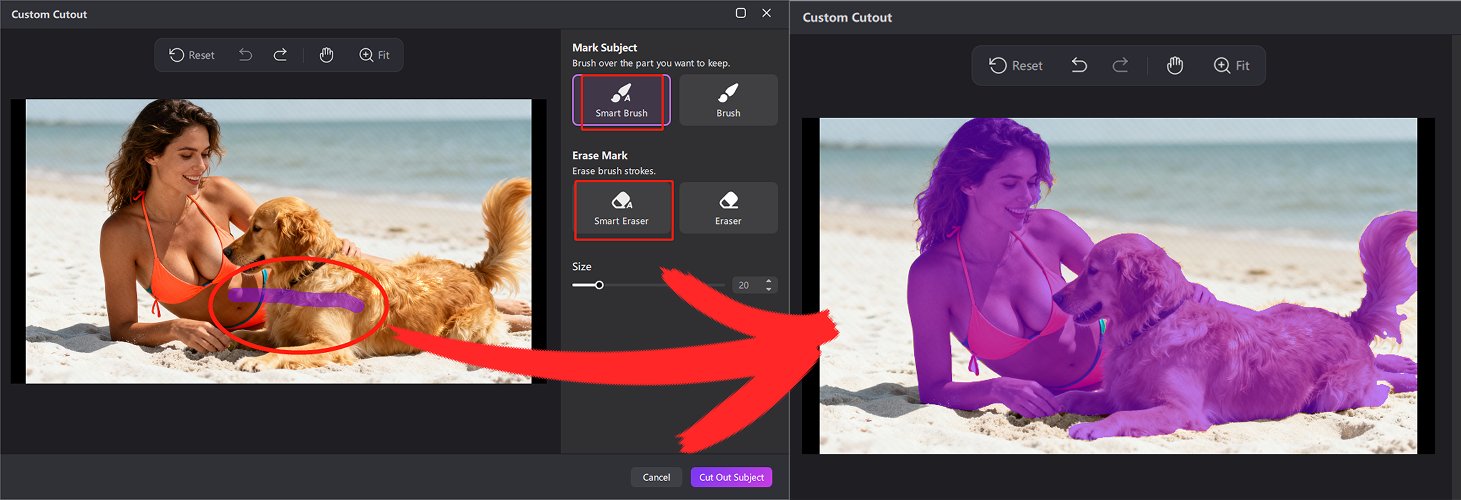Viewport: 1461px width, 500px height.
Task: Click the Cancel button
Action: [x=656, y=477]
